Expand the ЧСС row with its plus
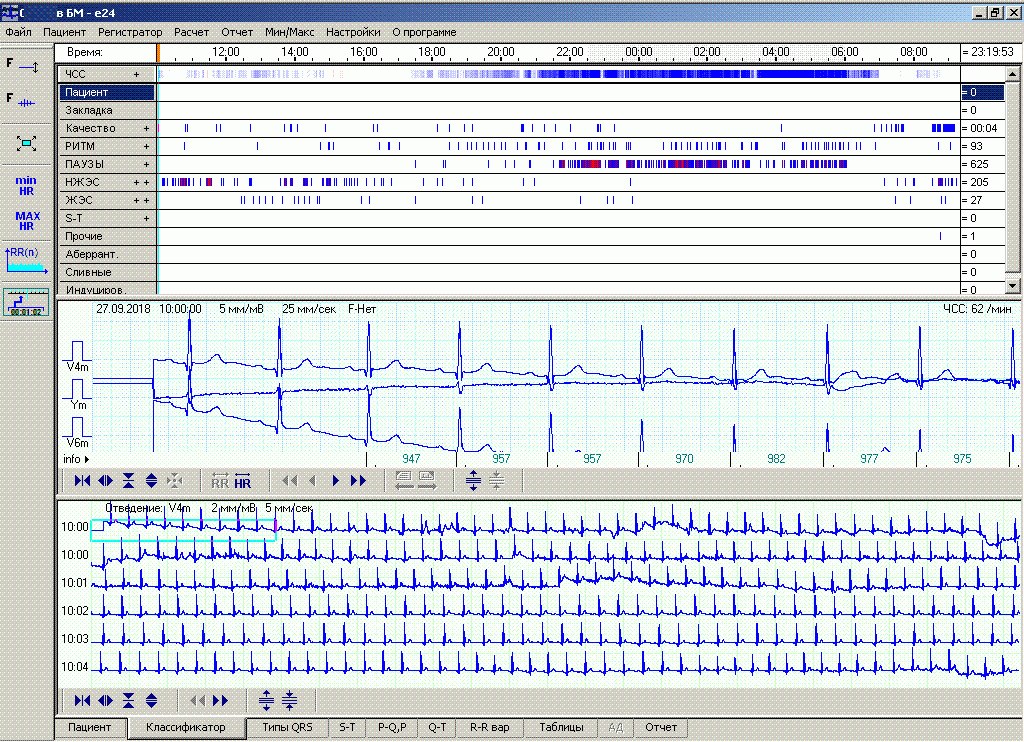 [x=136, y=74]
